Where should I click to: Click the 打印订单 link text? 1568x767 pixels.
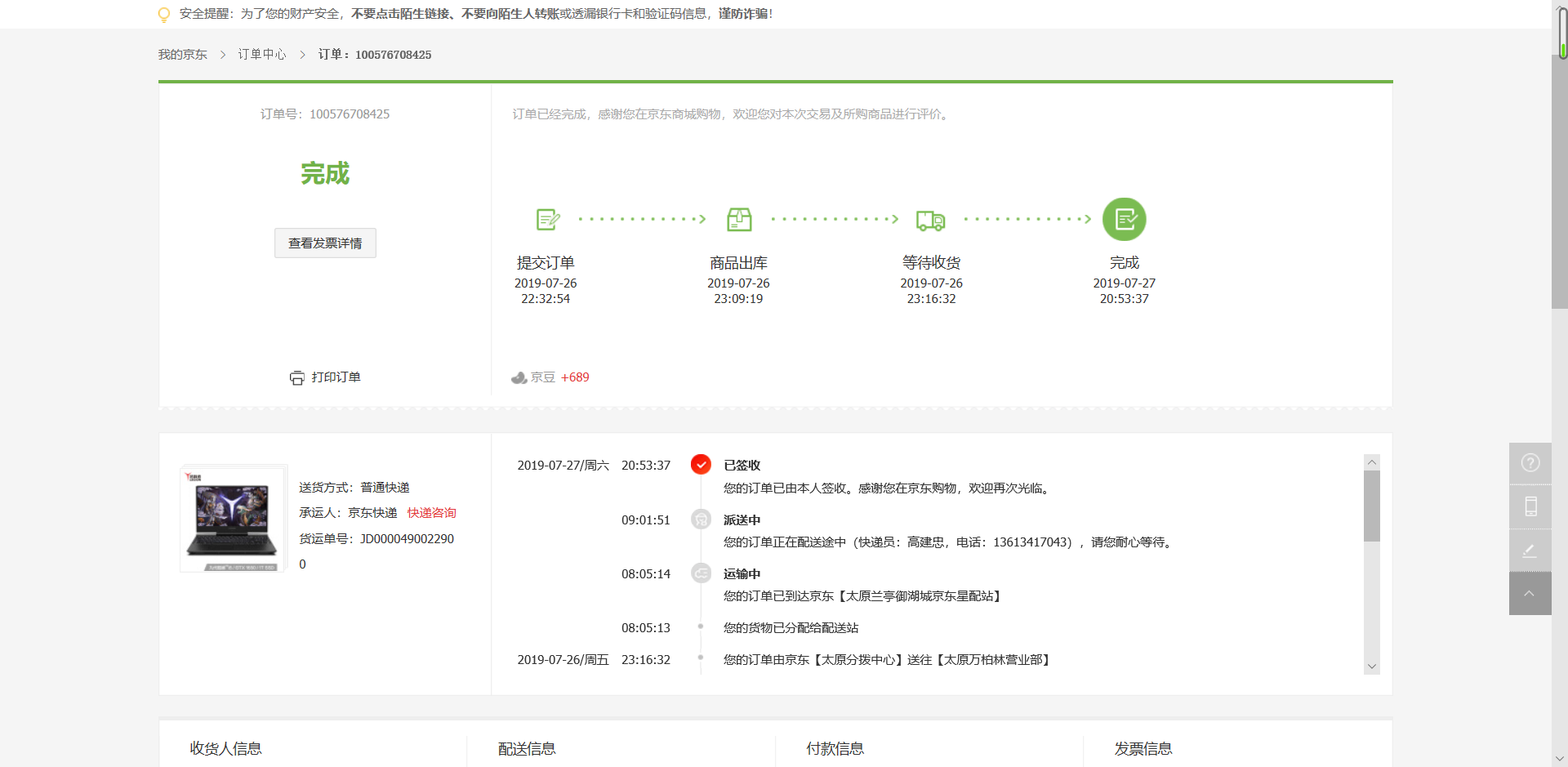(x=336, y=377)
